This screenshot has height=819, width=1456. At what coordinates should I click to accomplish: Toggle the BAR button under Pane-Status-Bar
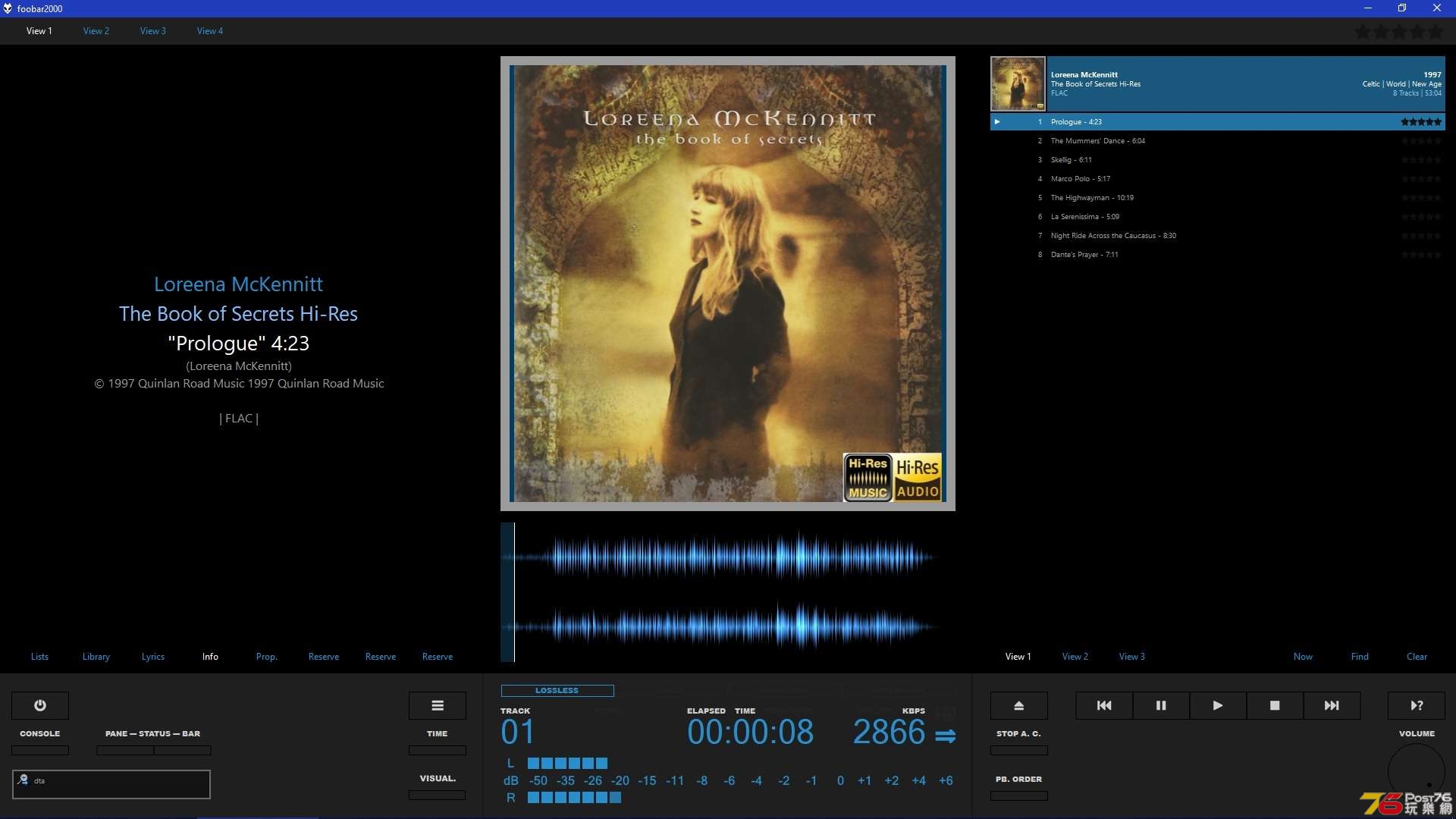pyautogui.click(x=183, y=750)
